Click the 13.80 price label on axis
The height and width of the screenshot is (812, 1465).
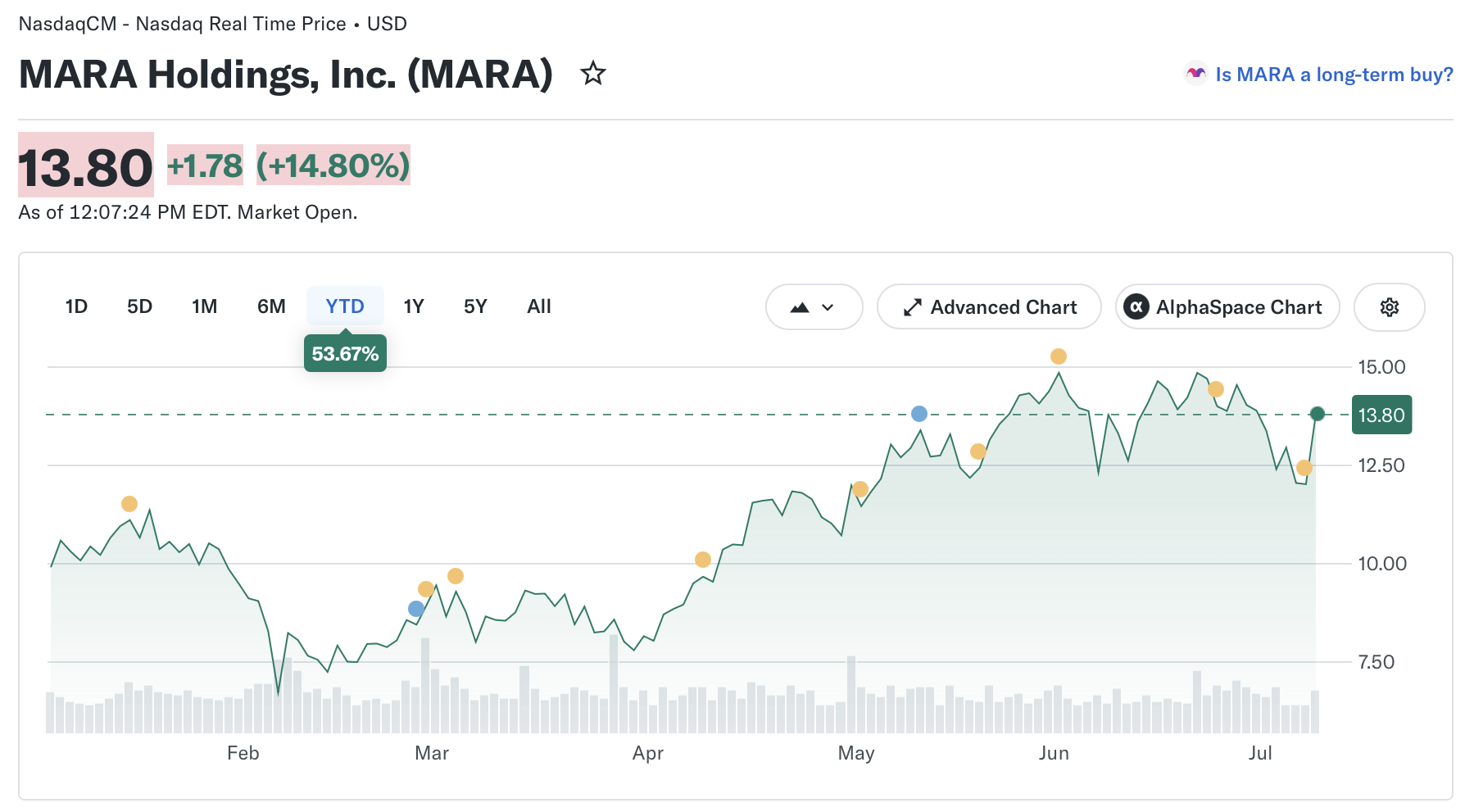click(1381, 415)
